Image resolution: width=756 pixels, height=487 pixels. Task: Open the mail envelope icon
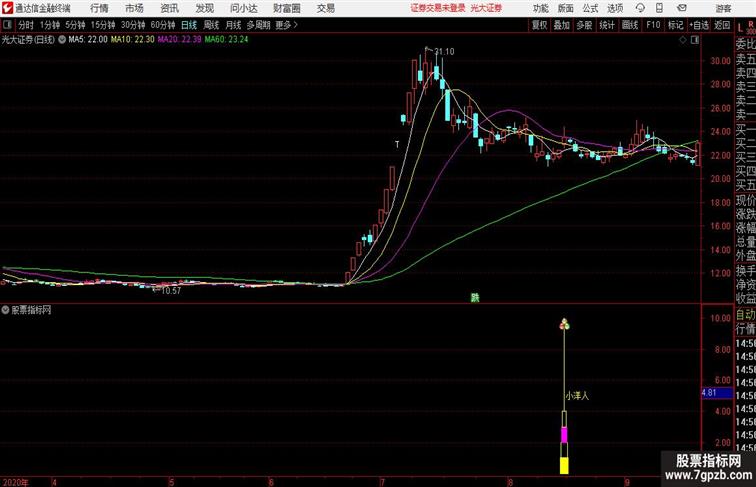[x=682, y=8]
